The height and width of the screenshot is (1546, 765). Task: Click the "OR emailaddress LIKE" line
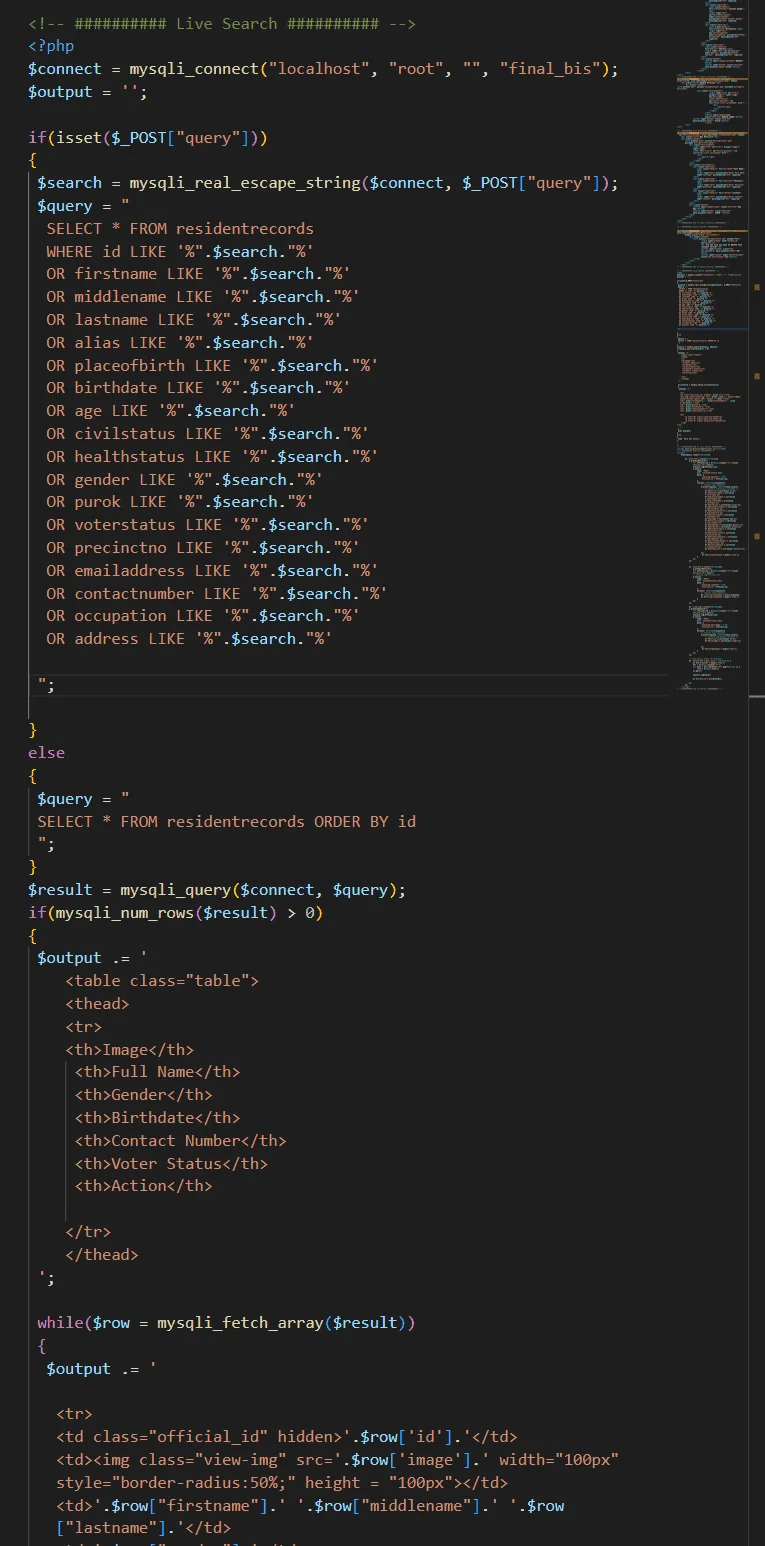212,571
